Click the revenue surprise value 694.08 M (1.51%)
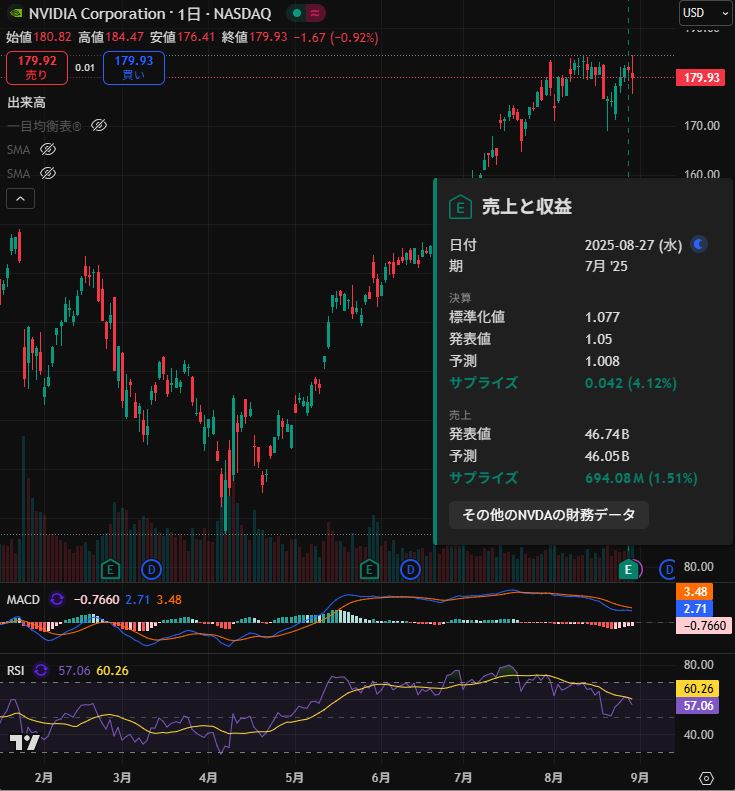 (641, 478)
